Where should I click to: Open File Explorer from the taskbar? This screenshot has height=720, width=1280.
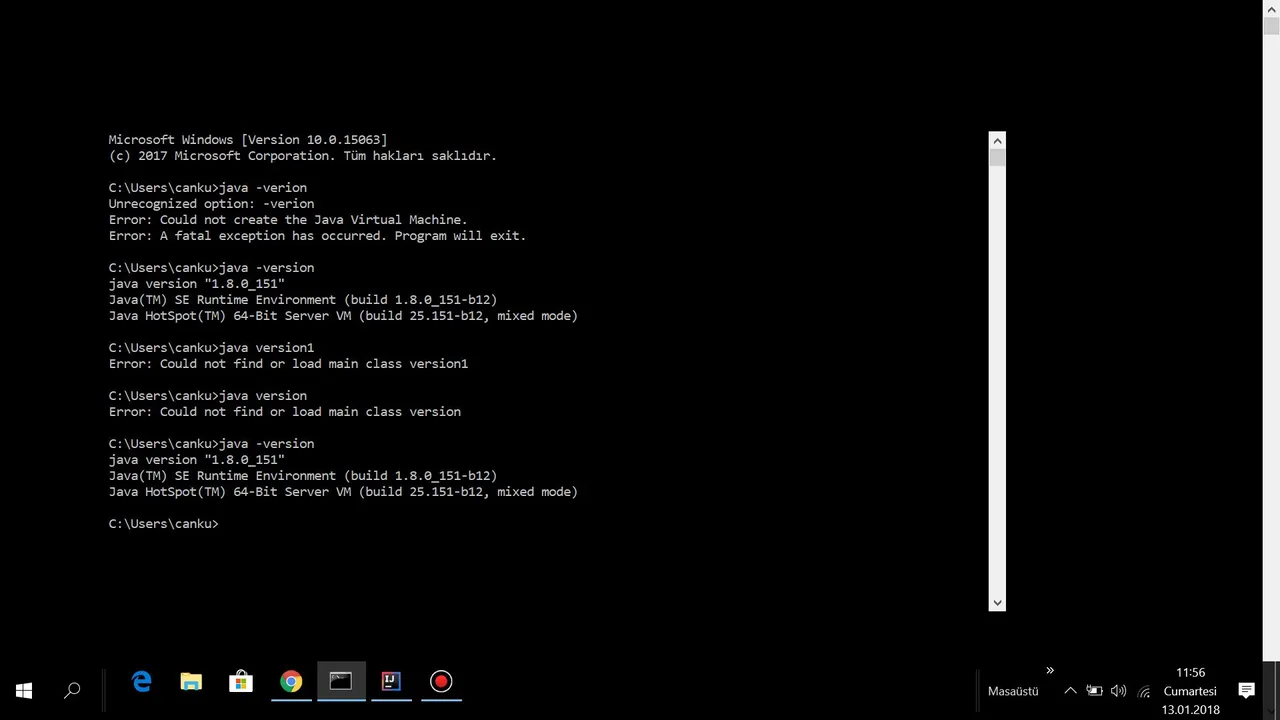191,682
